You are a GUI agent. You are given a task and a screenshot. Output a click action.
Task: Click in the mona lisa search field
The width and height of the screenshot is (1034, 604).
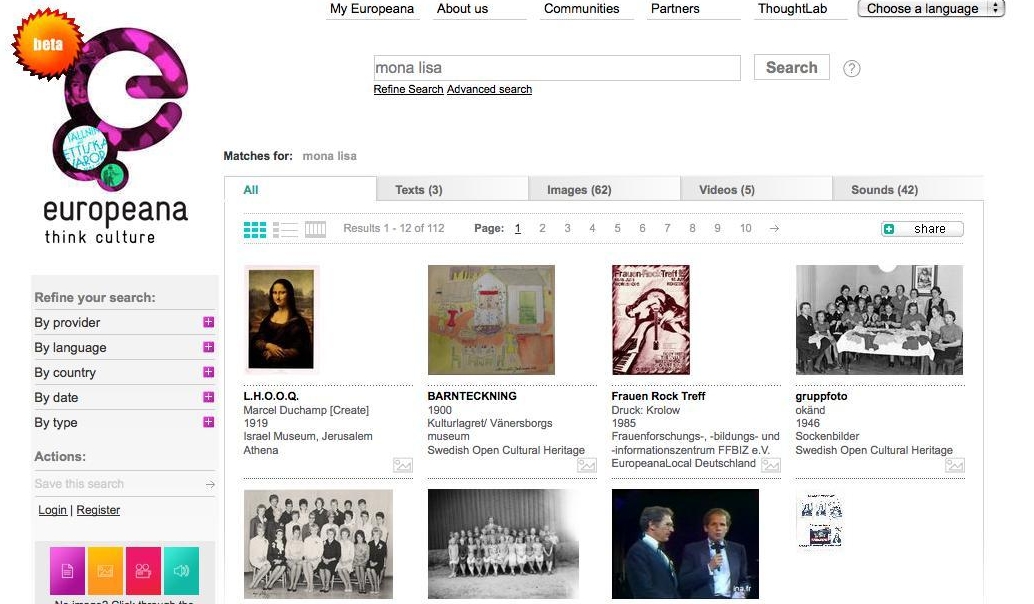click(557, 68)
